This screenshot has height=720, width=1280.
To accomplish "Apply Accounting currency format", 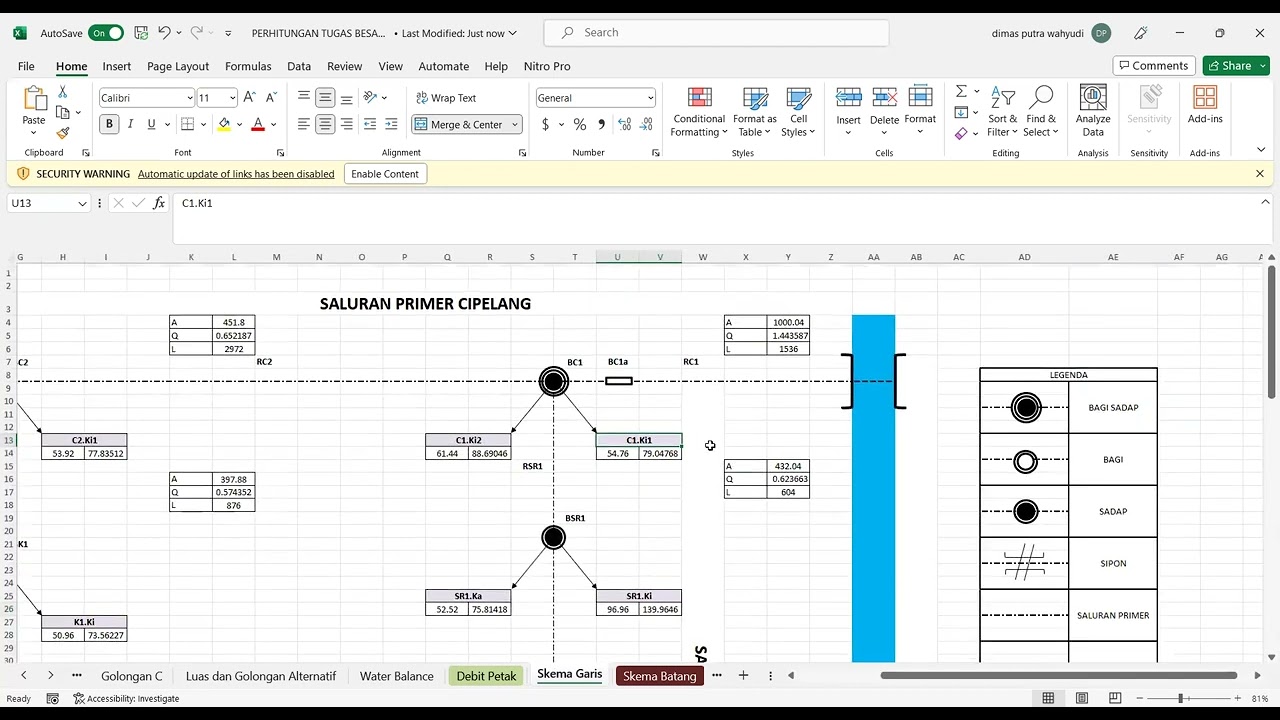I will click(x=545, y=125).
